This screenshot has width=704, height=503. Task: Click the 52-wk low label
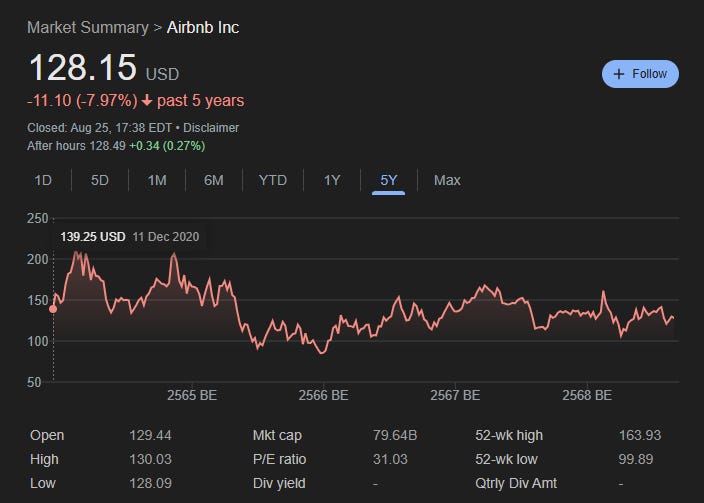[506, 459]
